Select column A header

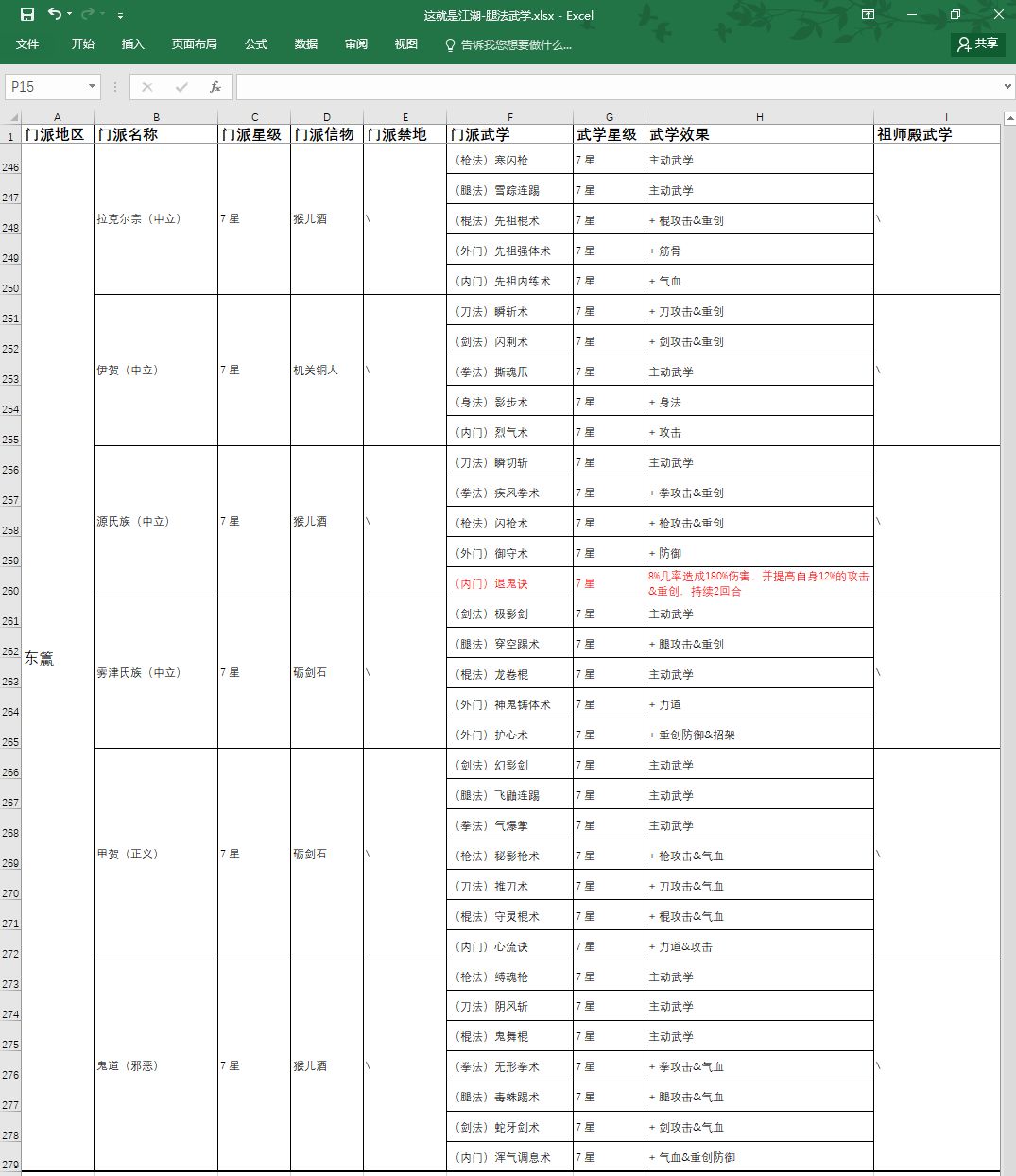58,117
